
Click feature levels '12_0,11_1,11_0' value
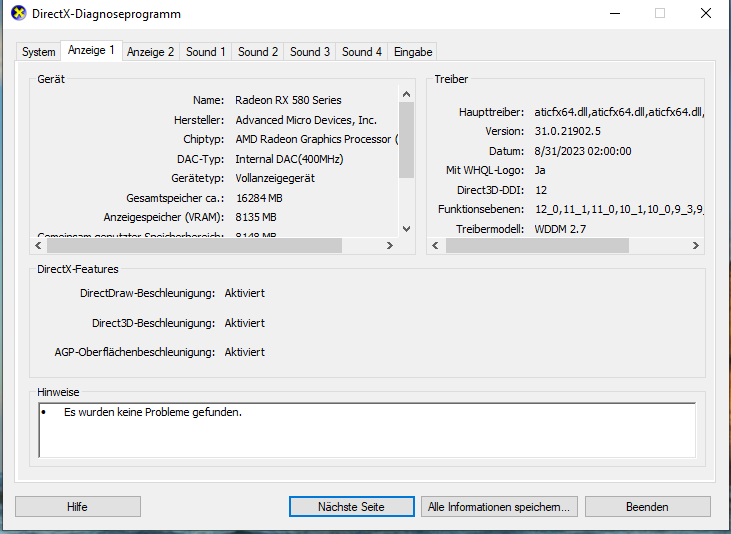pos(619,209)
